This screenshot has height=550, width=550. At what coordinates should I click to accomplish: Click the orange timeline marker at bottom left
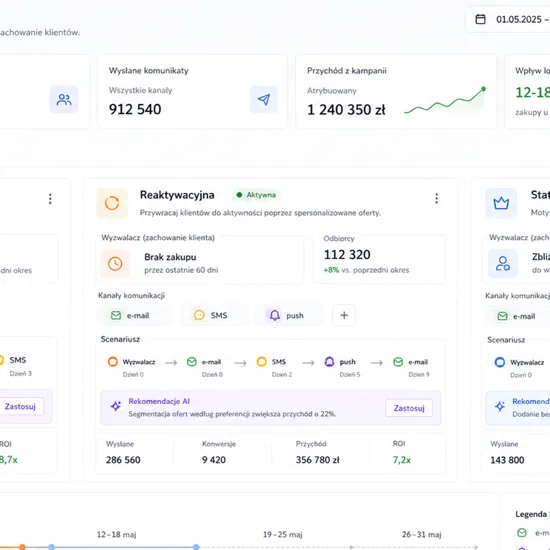click(x=22, y=547)
